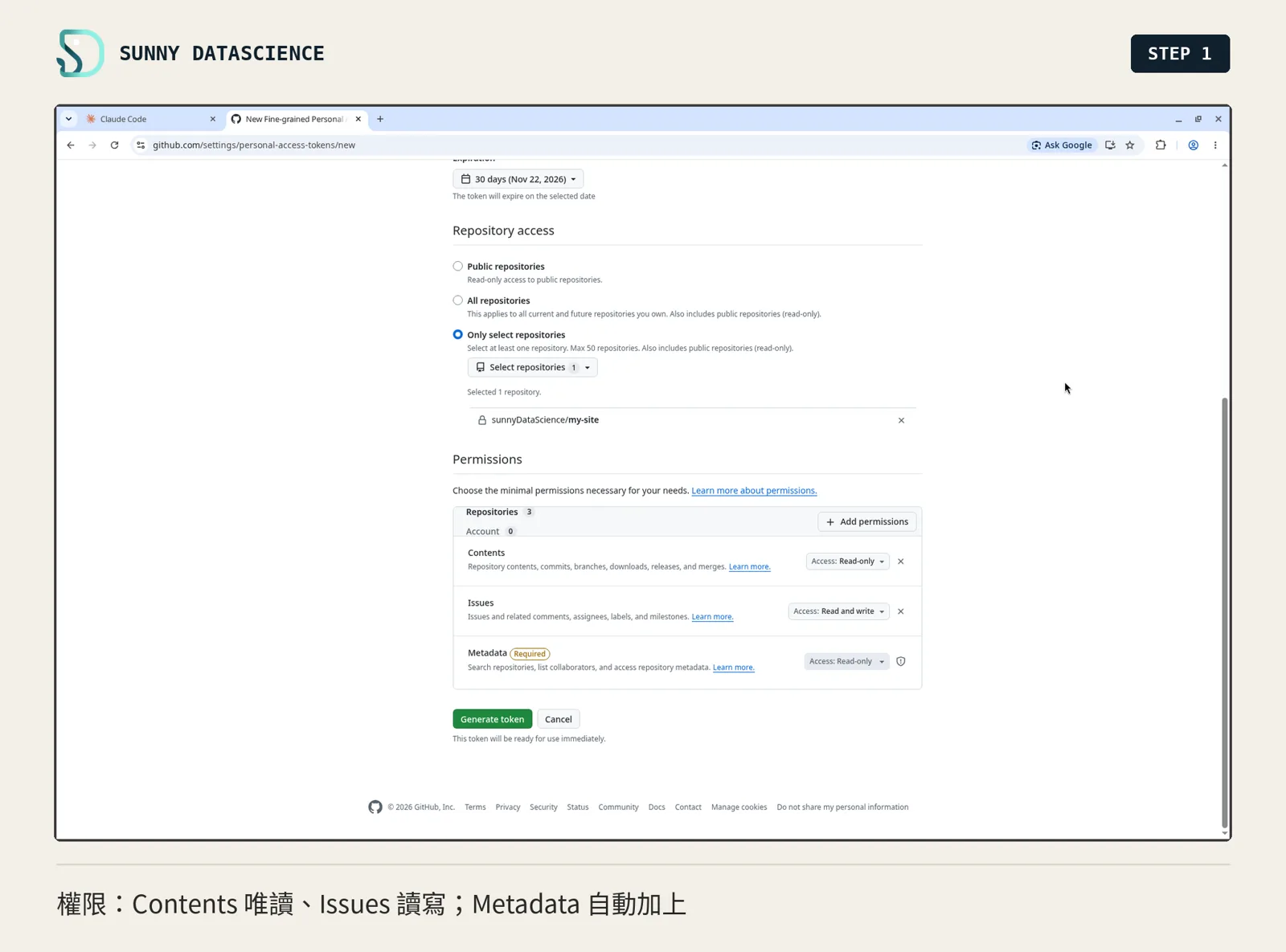Image resolution: width=1286 pixels, height=952 pixels.
Task: Click the Ask Google button
Action: 1062,145
